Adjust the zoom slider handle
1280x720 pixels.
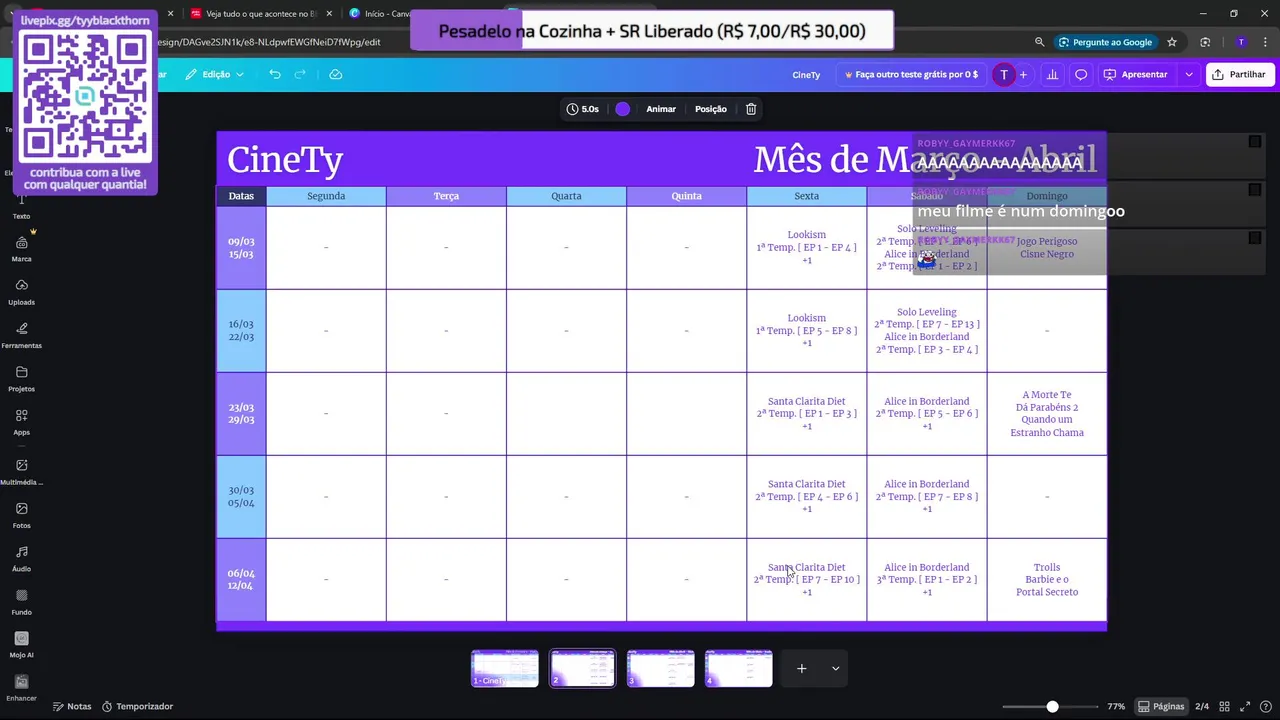[1052, 706]
